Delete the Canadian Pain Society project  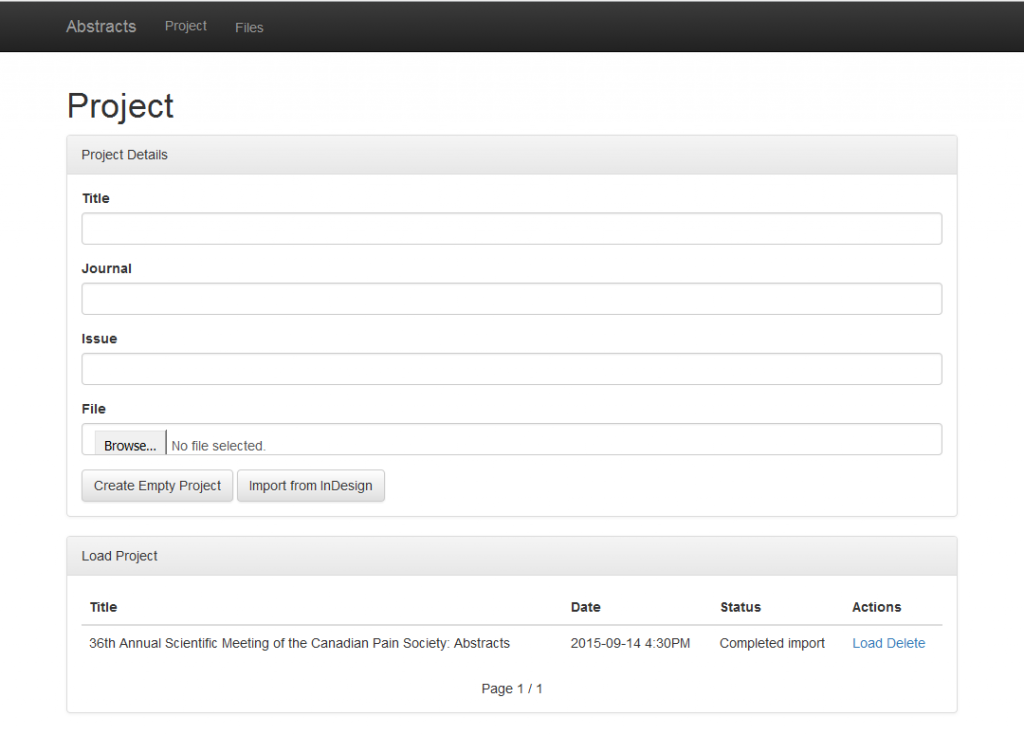(x=907, y=643)
